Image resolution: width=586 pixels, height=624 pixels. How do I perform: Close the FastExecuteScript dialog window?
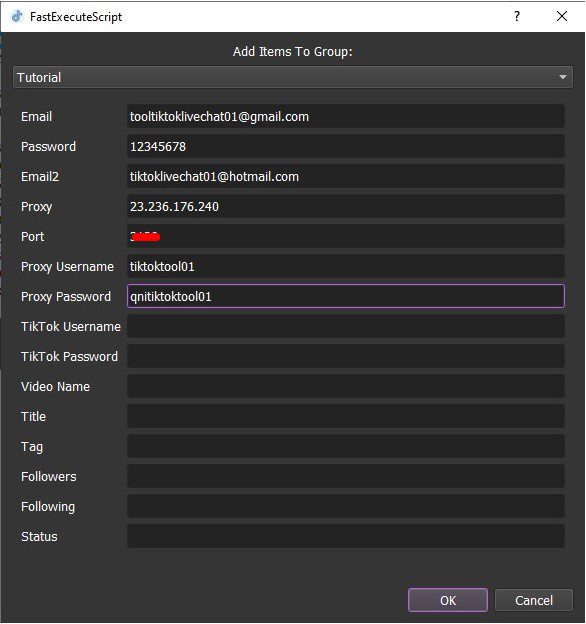coord(562,16)
